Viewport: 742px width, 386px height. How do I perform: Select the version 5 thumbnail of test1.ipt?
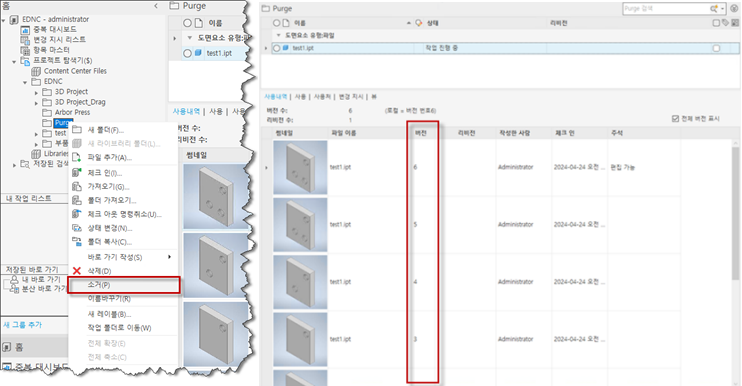pyautogui.click(x=300, y=225)
